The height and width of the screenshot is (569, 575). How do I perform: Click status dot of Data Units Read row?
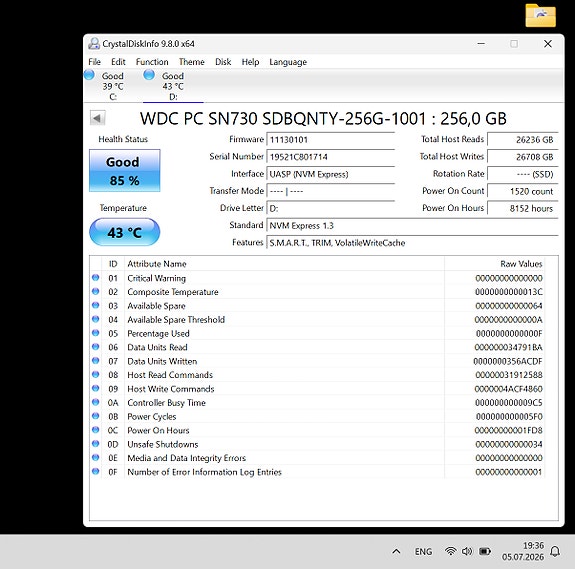pos(96,346)
